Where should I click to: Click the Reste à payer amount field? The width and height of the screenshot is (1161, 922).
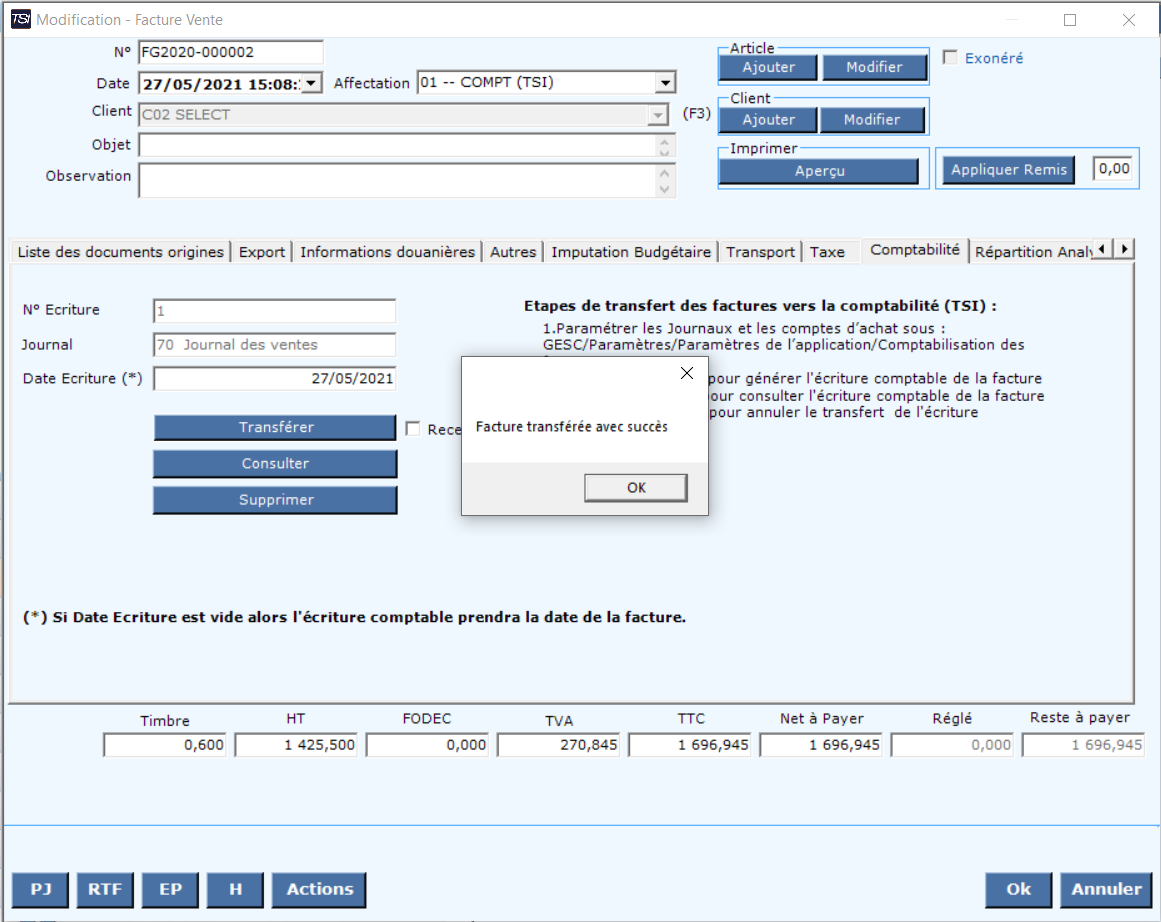click(1083, 745)
